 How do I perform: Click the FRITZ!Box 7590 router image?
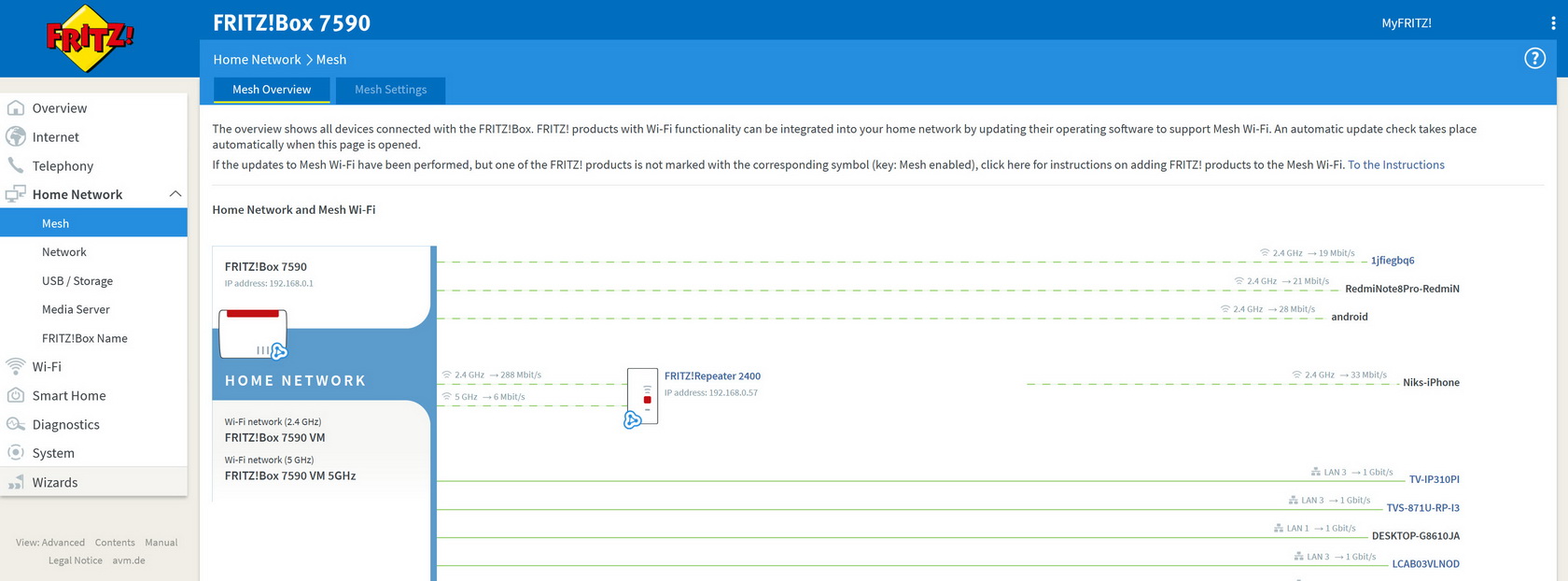[253, 333]
